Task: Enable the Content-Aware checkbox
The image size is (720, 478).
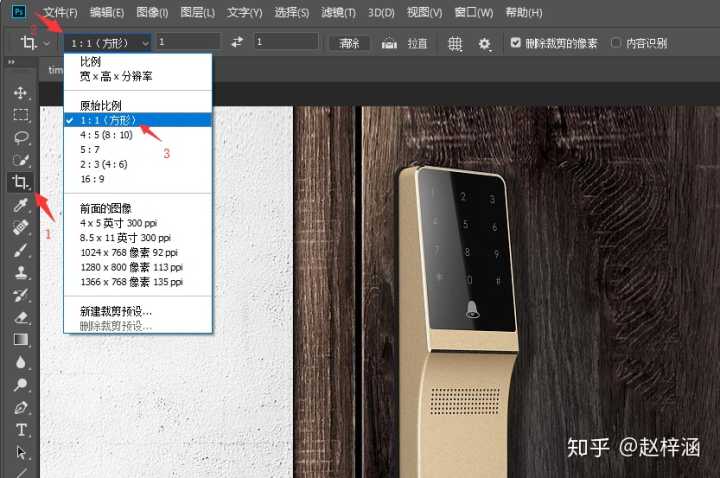Action: [616, 43]
